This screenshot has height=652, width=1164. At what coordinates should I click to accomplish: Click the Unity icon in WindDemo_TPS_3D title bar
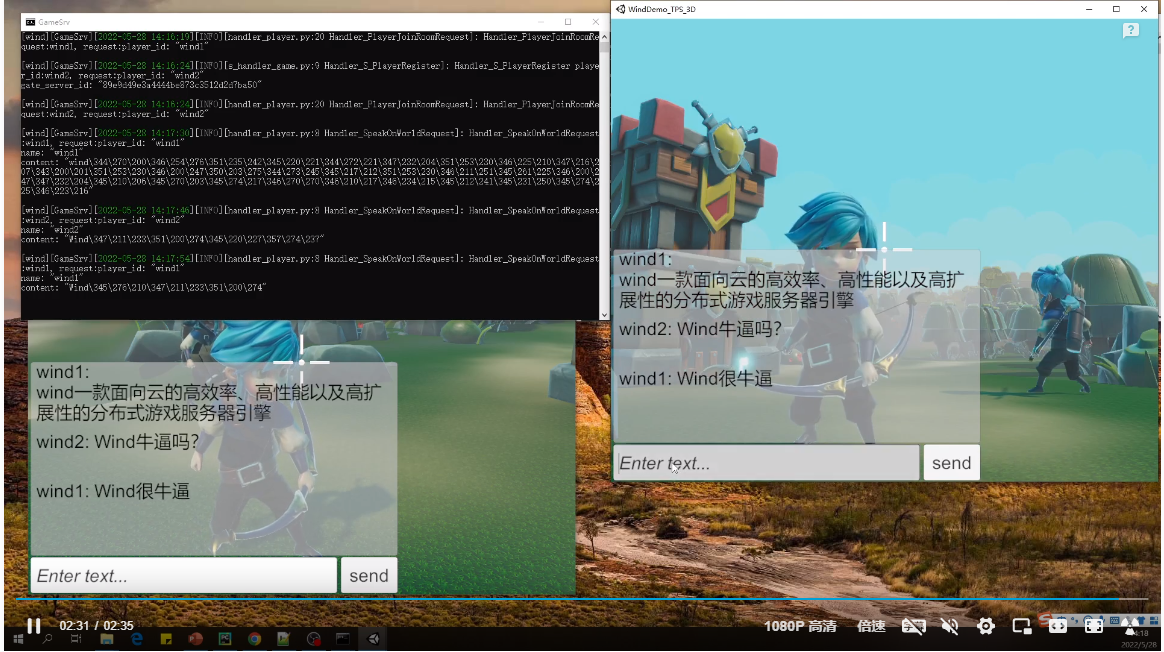click(x=620, y=9)
